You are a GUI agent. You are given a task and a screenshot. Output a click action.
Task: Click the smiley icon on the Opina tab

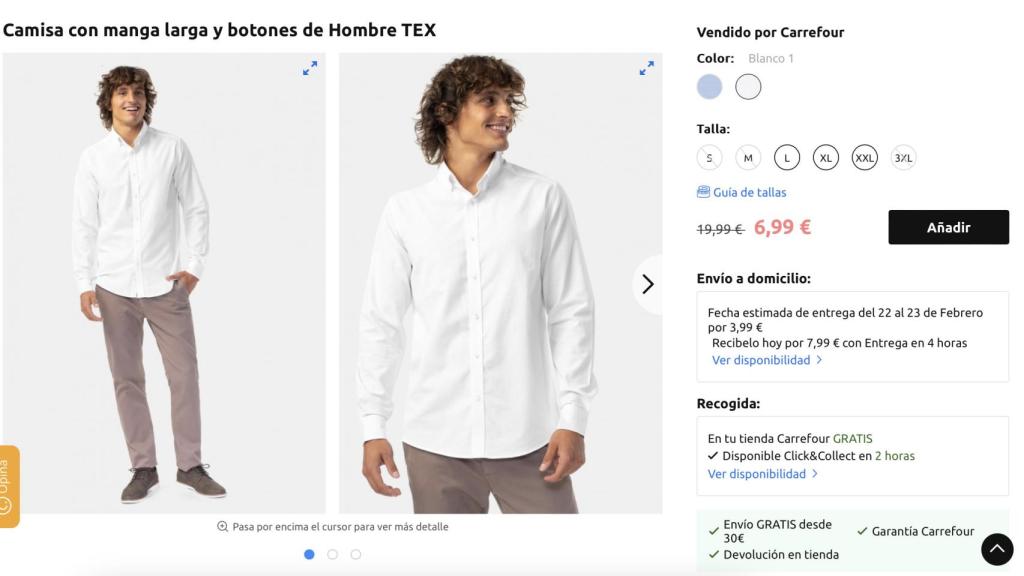pos(7,504)
